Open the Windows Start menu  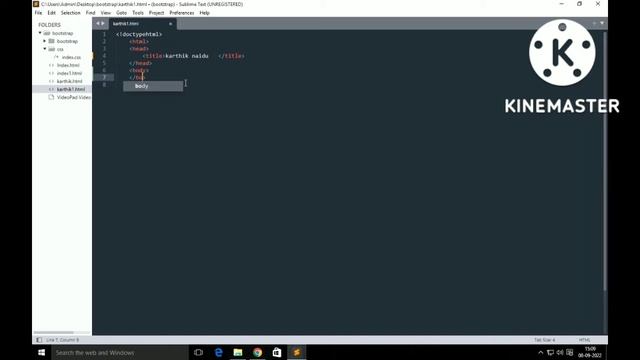pos(42,352)
